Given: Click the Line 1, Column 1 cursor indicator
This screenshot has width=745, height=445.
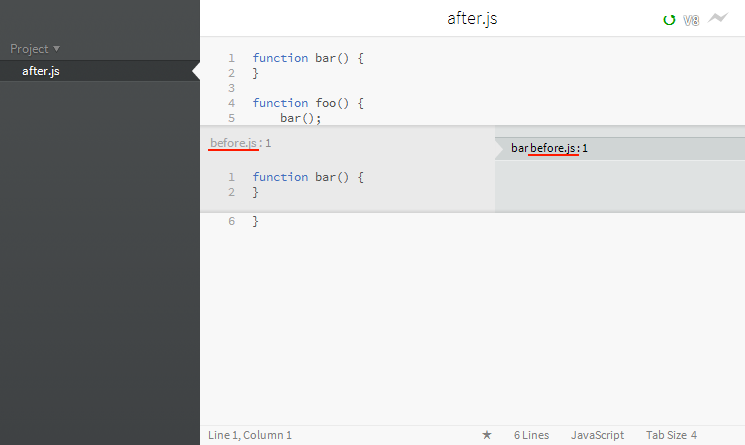Looking at the screenshot, I should [250, 435].
